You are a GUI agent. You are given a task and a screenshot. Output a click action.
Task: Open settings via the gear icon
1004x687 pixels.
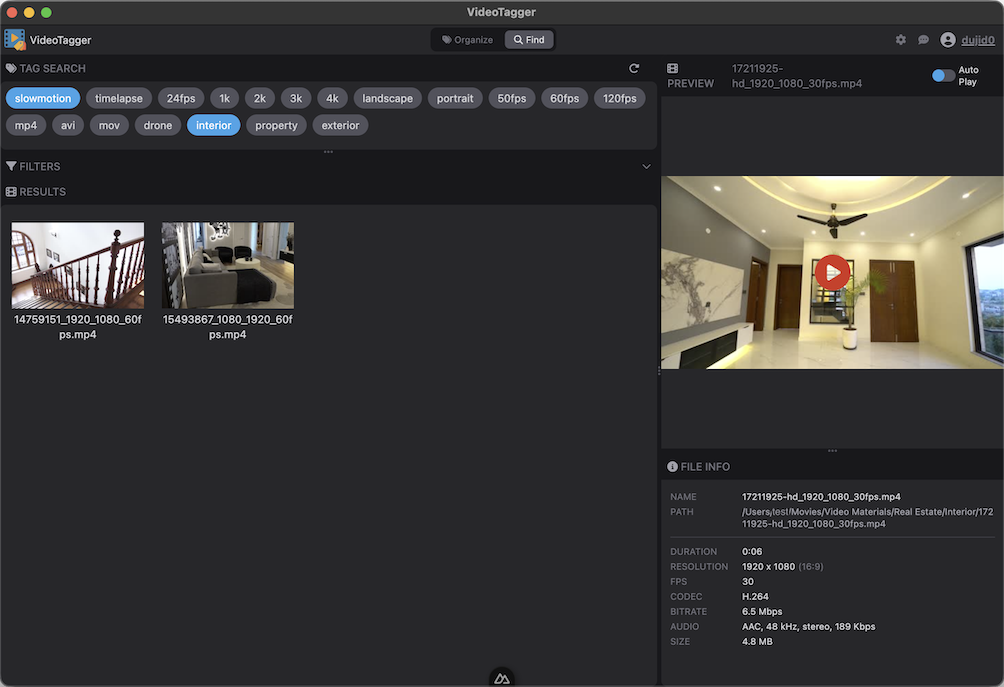(900, 40)
